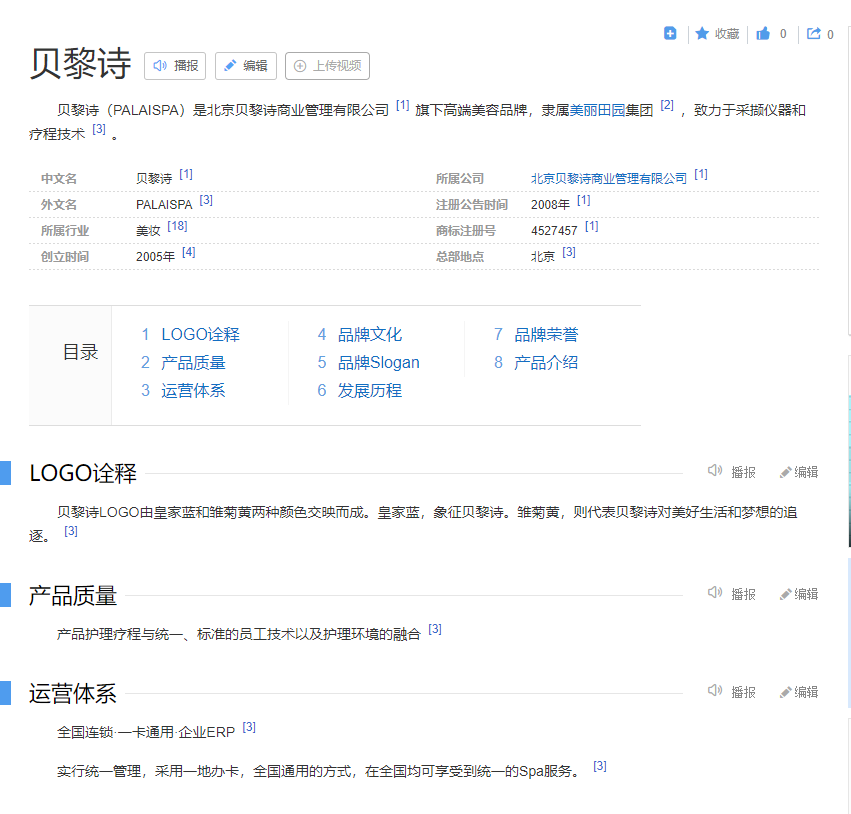Jump to 运营体系 in the table of contents
Image resolution: width=851 pixels, height=814 pixels.
coord(193,391)
